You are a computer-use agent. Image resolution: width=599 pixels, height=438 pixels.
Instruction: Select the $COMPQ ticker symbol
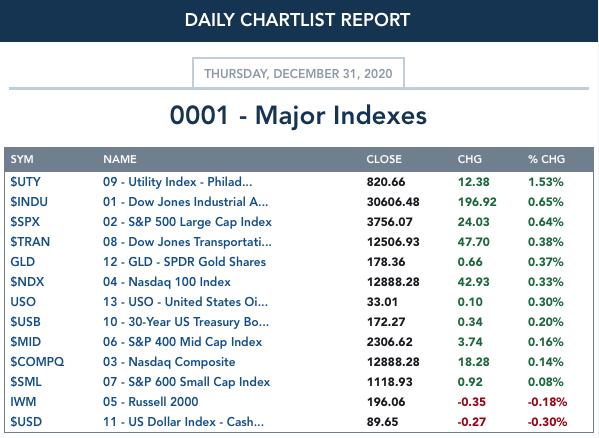click(37, 362)
